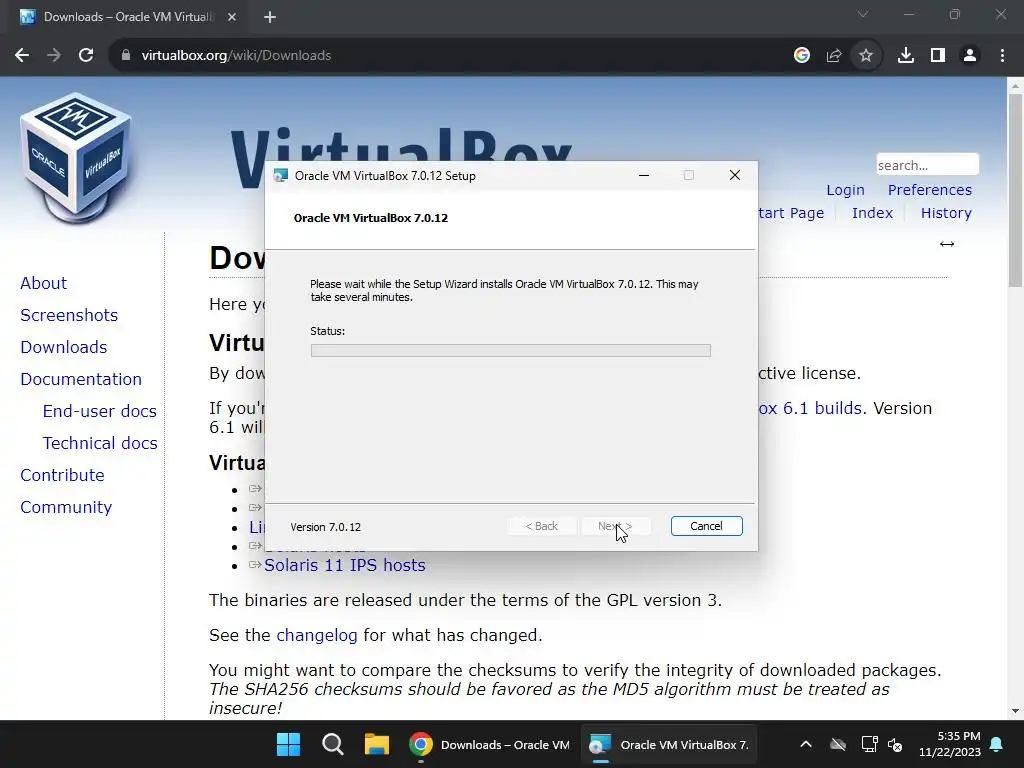
Task: Open the History link
Action: pyautogui.click(x=946, y=213)
